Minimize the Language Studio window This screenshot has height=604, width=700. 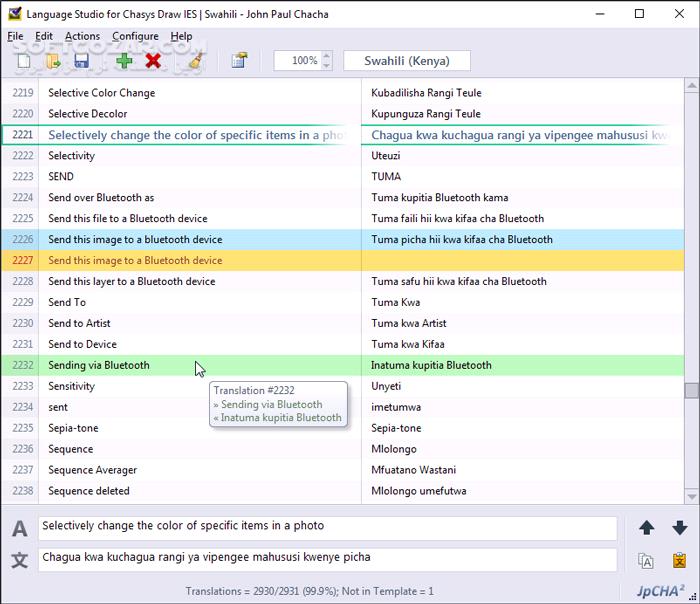click(600, 14)
